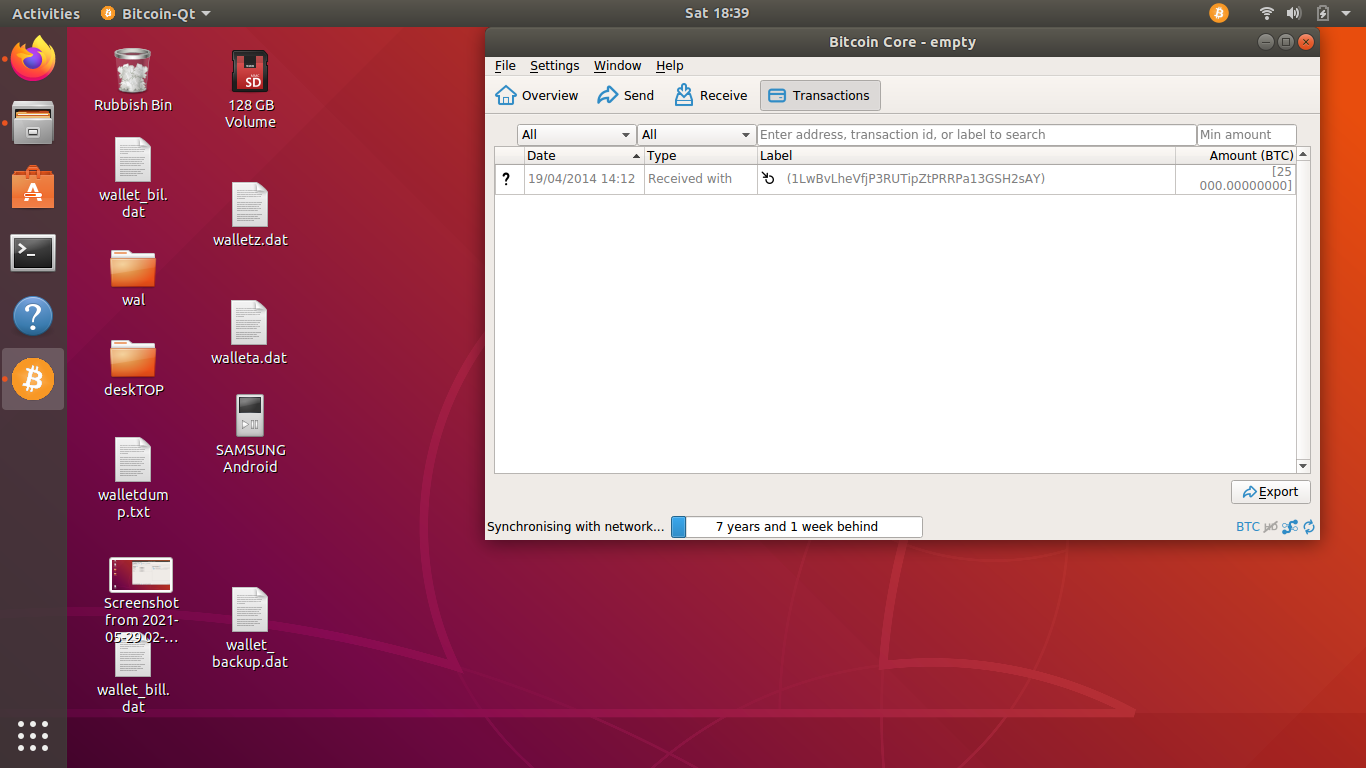The height and width of the screenshot is (768, 1366).
Task: Select the walletz.dat file on desktop
Action: point(250,214)
